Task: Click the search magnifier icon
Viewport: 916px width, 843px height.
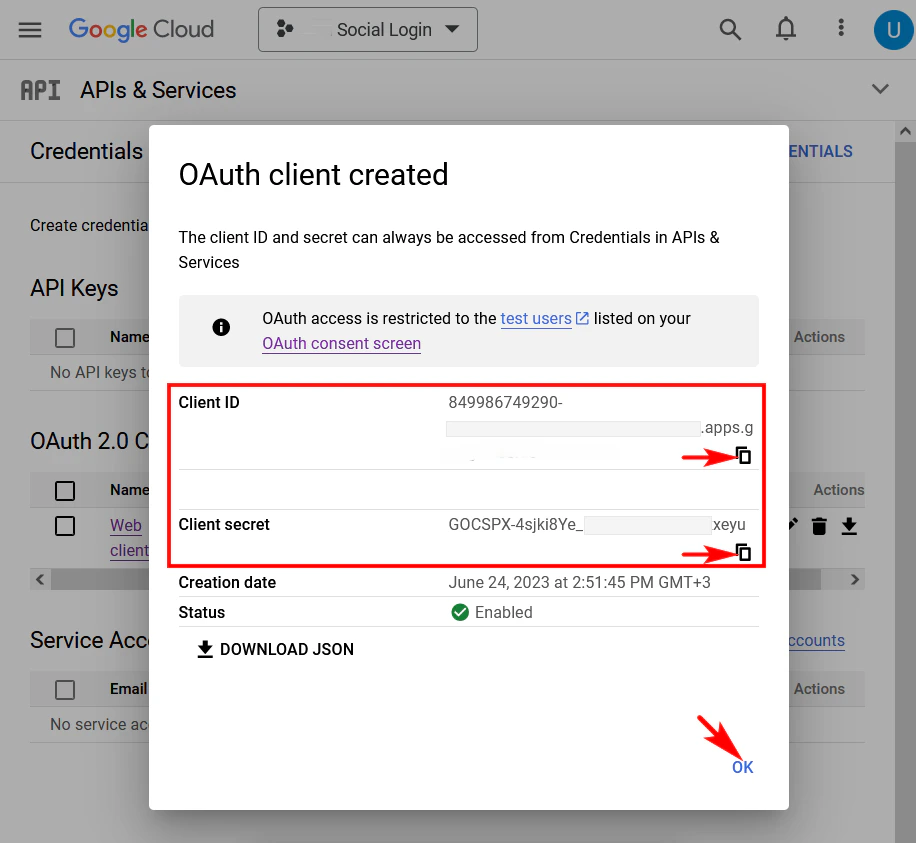Action: pos(730,29)
